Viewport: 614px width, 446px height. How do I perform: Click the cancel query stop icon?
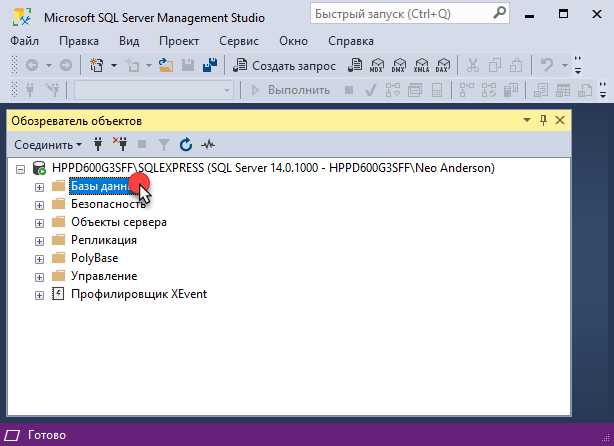point(349,90)
